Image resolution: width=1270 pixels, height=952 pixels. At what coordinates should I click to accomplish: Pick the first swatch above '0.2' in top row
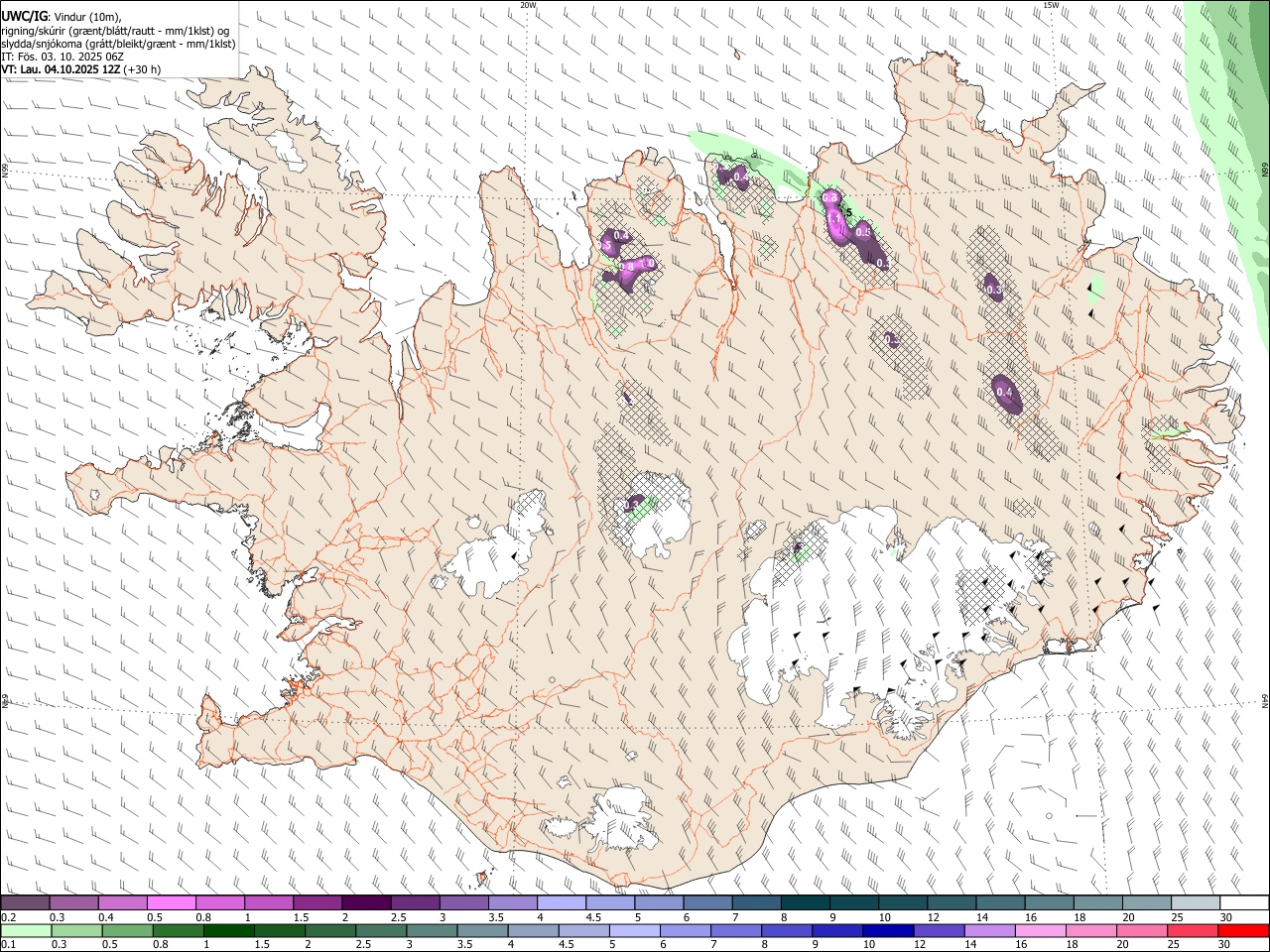[x=25, y=903]
